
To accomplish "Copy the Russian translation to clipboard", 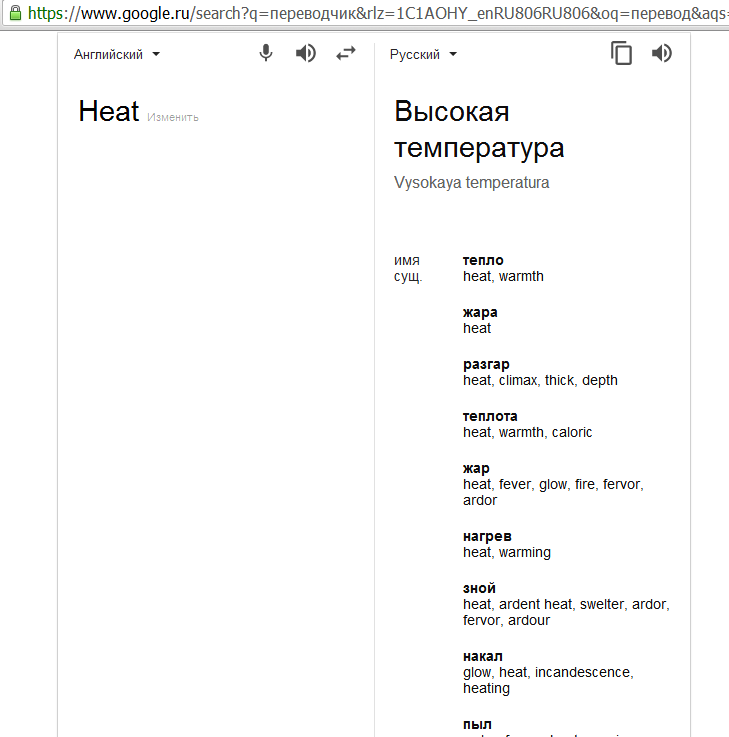I will click(x=622, y=54).
